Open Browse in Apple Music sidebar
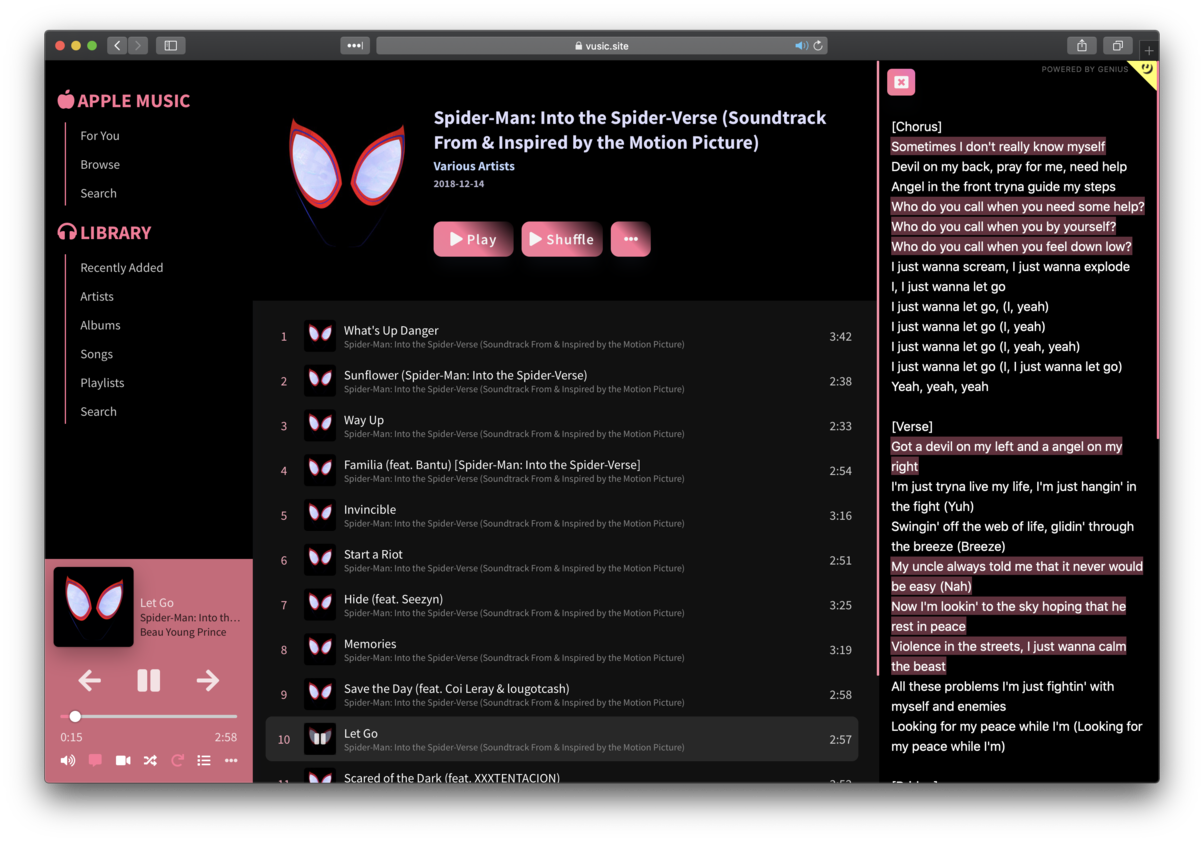 (100, 165)
